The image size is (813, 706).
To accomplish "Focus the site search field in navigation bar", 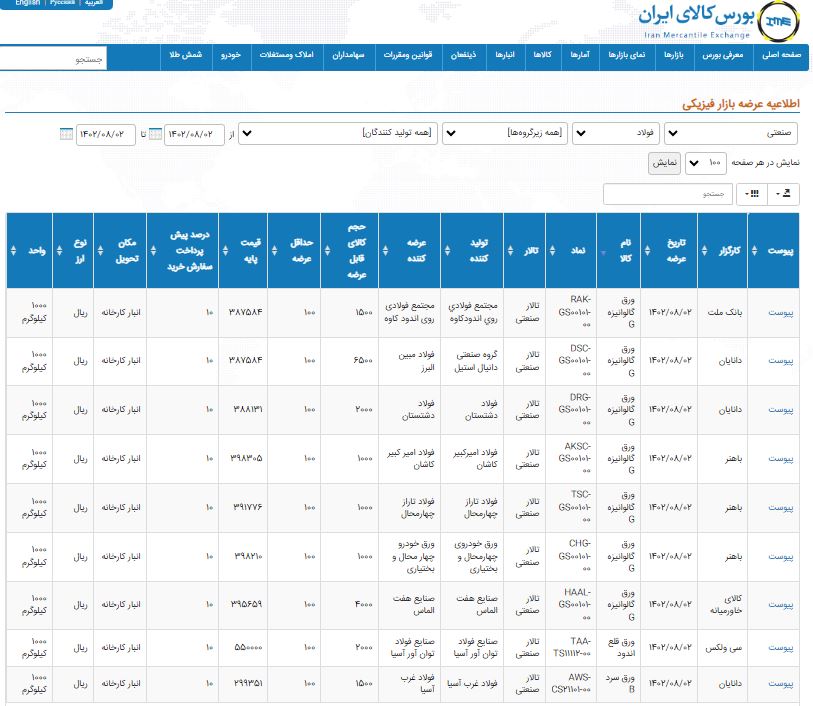I will (x=53, y=59).
